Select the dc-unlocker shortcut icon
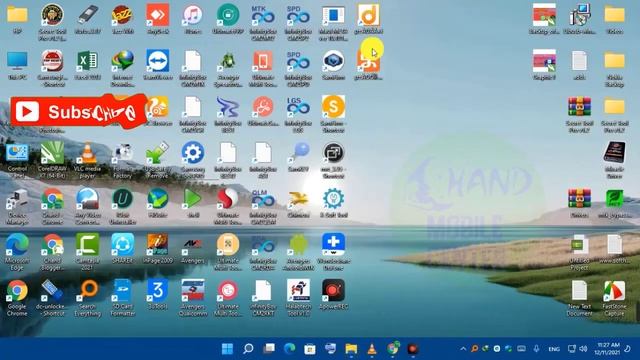Screen dimensions: 640x360 point(52,298)
